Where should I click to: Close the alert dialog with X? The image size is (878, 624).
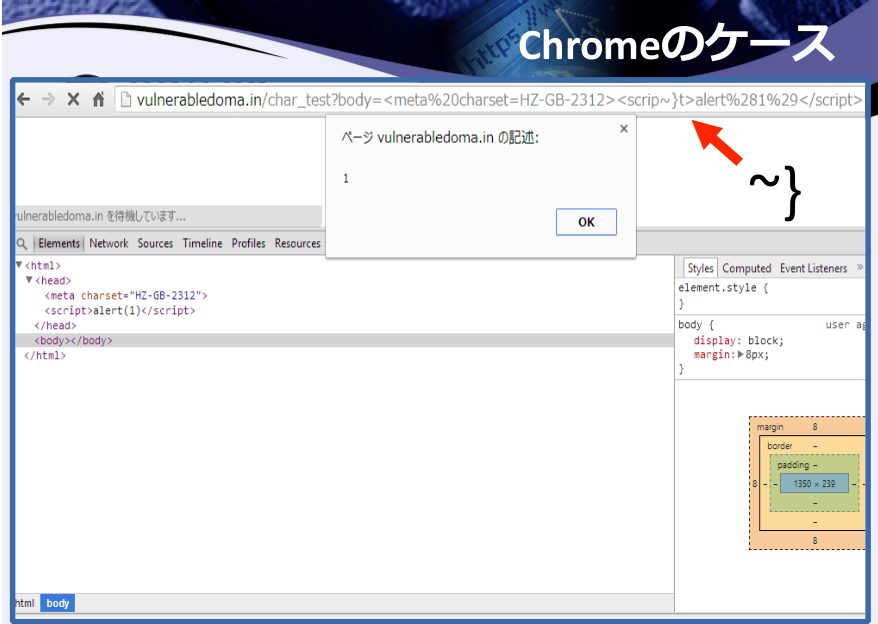(x=624, y=129)
